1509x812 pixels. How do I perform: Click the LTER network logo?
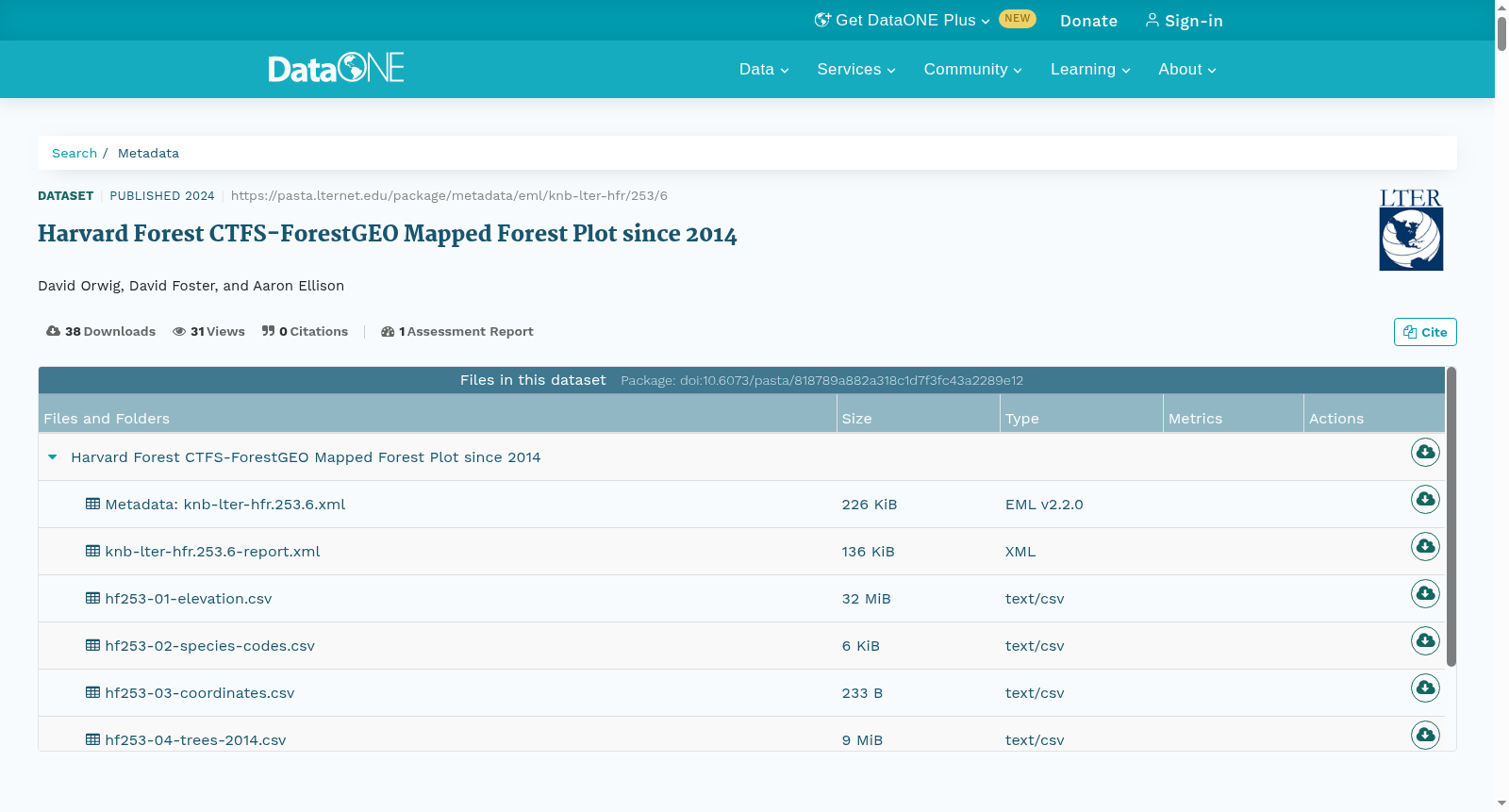pos(1411,230)
